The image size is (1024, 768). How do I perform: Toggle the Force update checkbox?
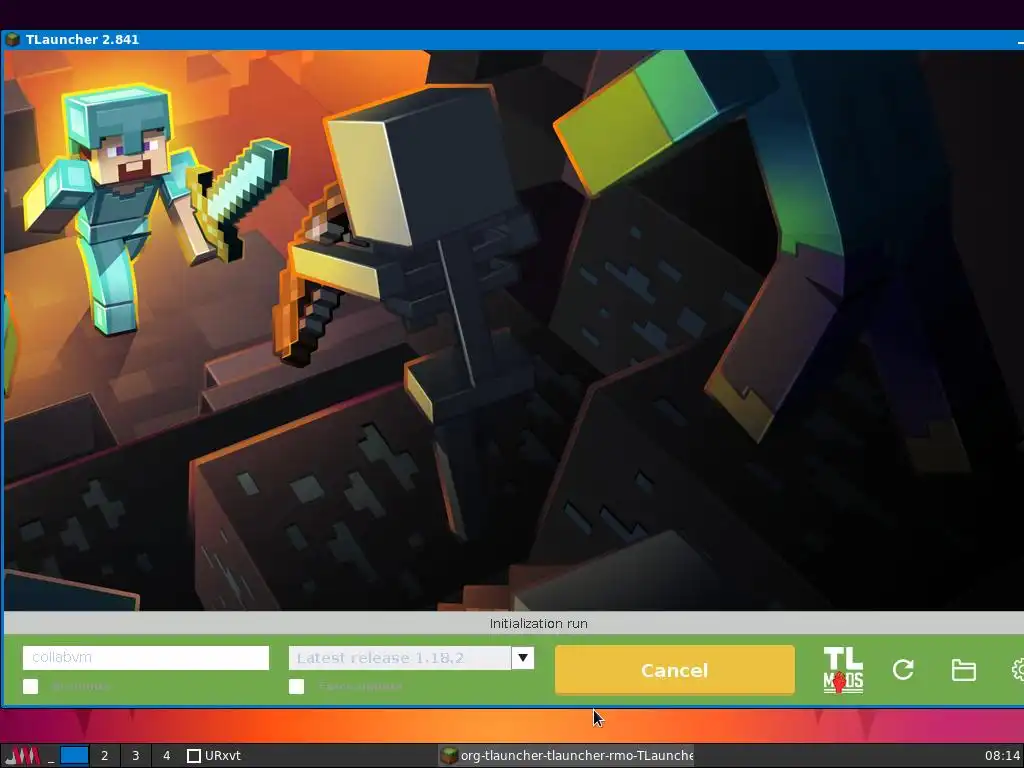click(x=296, y=686)
